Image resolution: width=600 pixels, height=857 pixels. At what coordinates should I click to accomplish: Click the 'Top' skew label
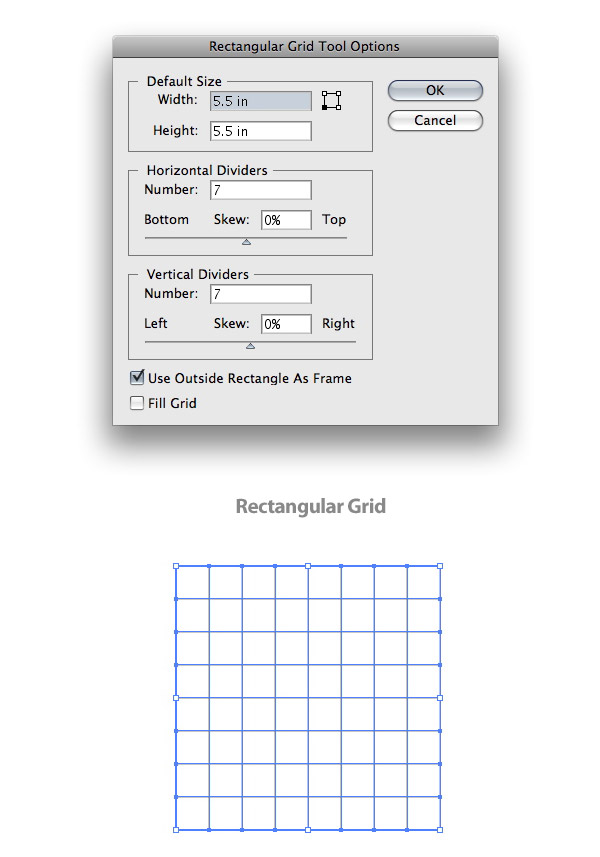(x=334, y=220)
